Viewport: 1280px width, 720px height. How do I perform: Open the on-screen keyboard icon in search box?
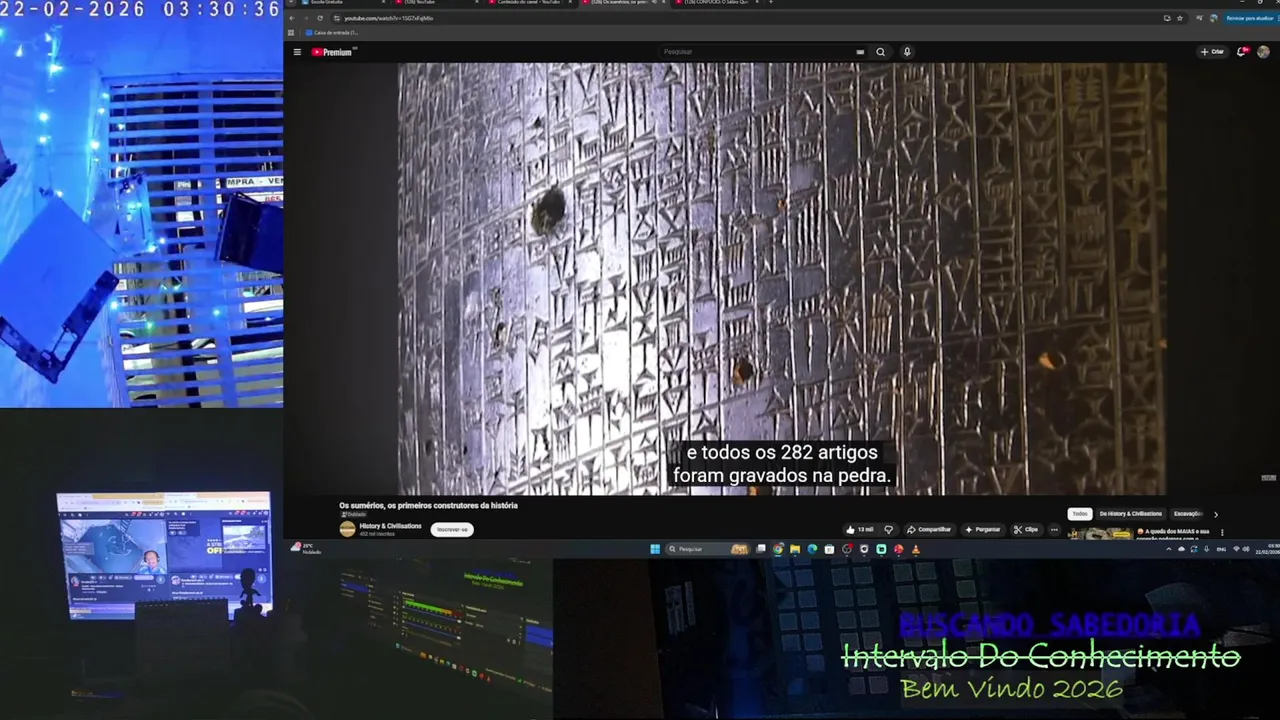click(x=860, y=52)
